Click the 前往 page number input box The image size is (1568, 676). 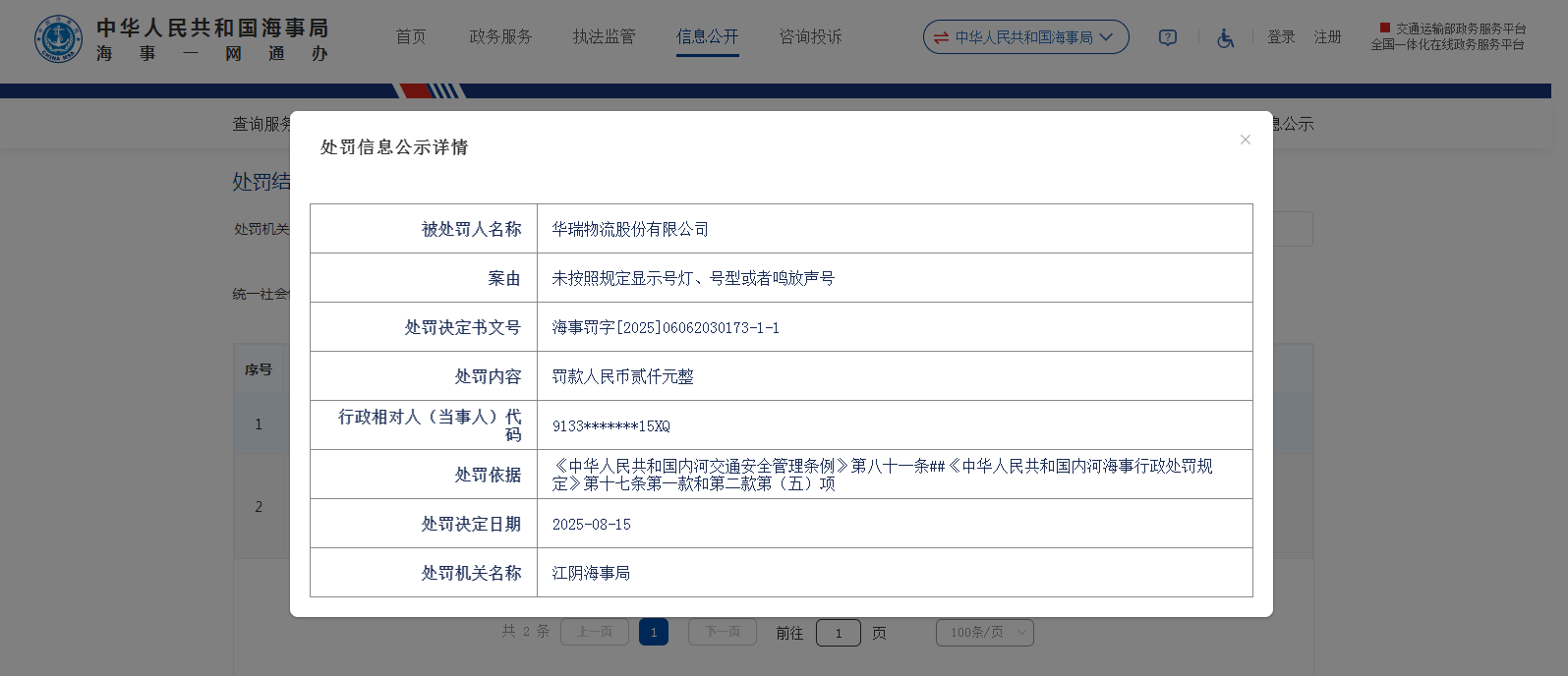point(838,633)
